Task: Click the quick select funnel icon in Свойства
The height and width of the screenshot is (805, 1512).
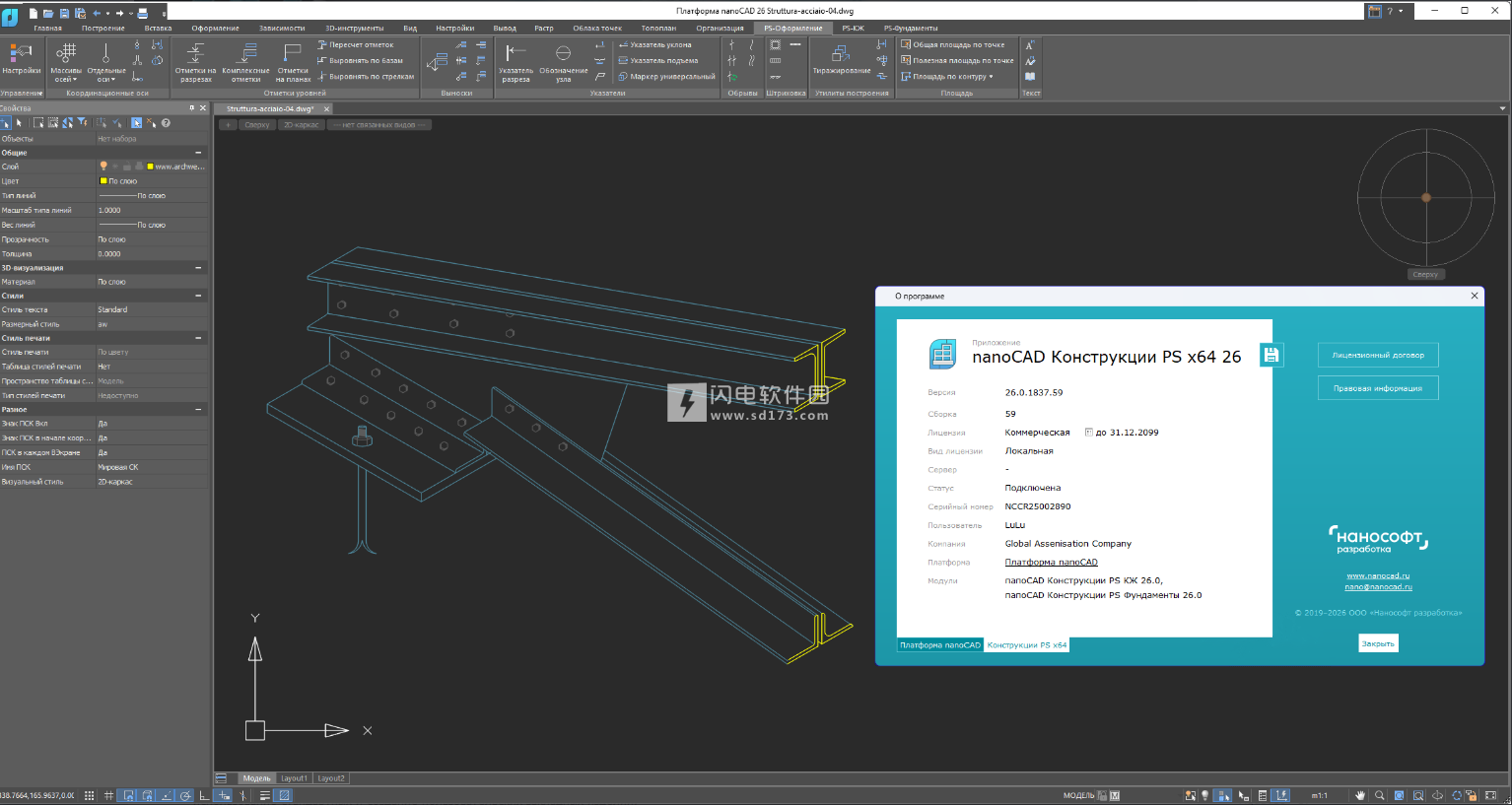Action: click(x=82, y=123)
